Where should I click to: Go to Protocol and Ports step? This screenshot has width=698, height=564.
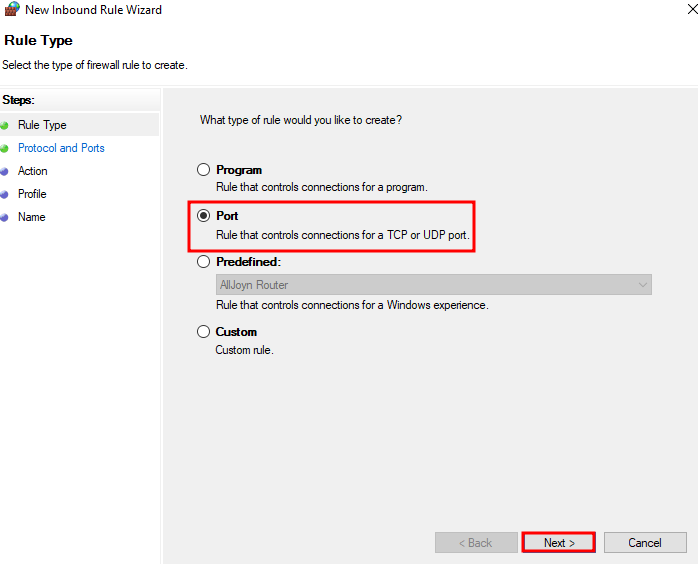coord(61,148)
